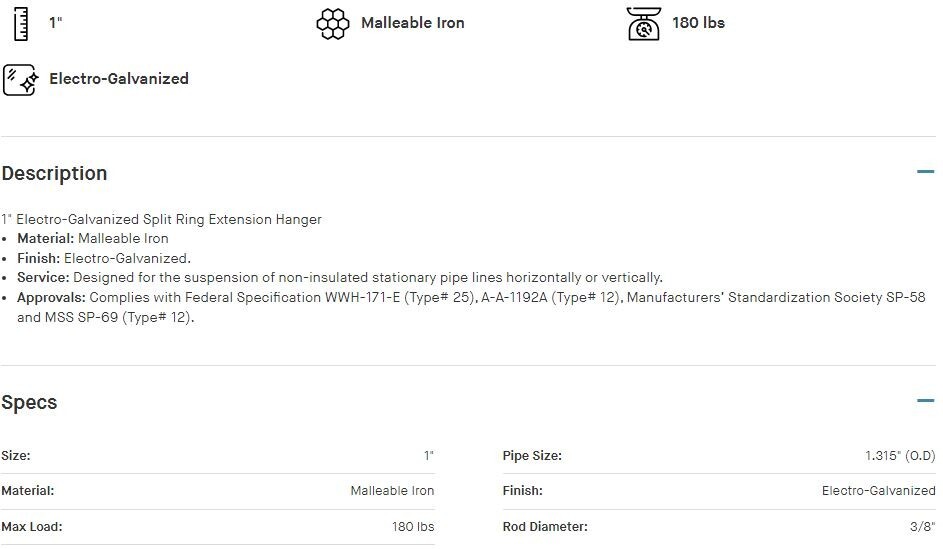Click the honeycomb material icon

pyautogui.click(x=332, y=23)
